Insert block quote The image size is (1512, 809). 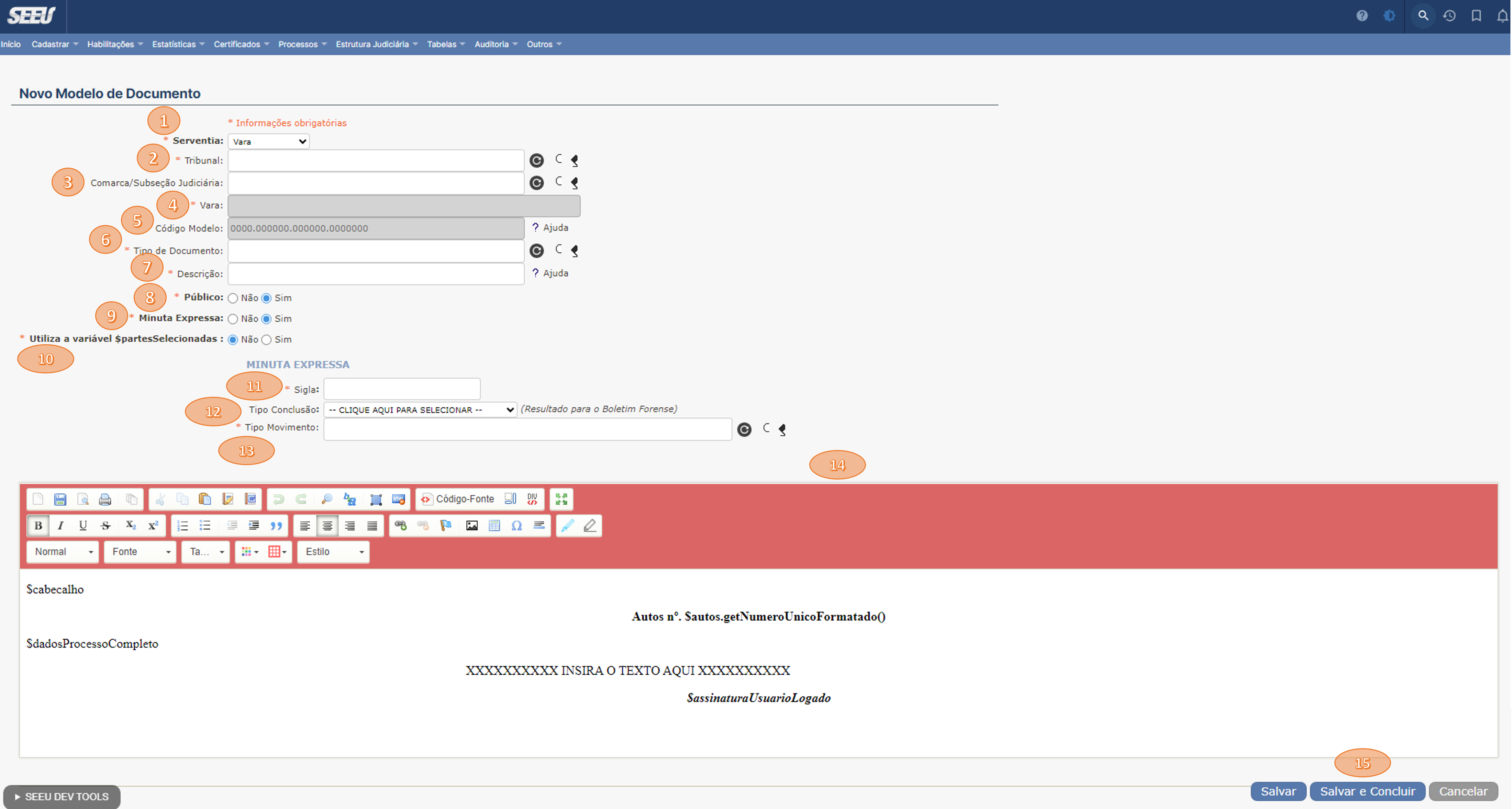[x=277, y=526]
